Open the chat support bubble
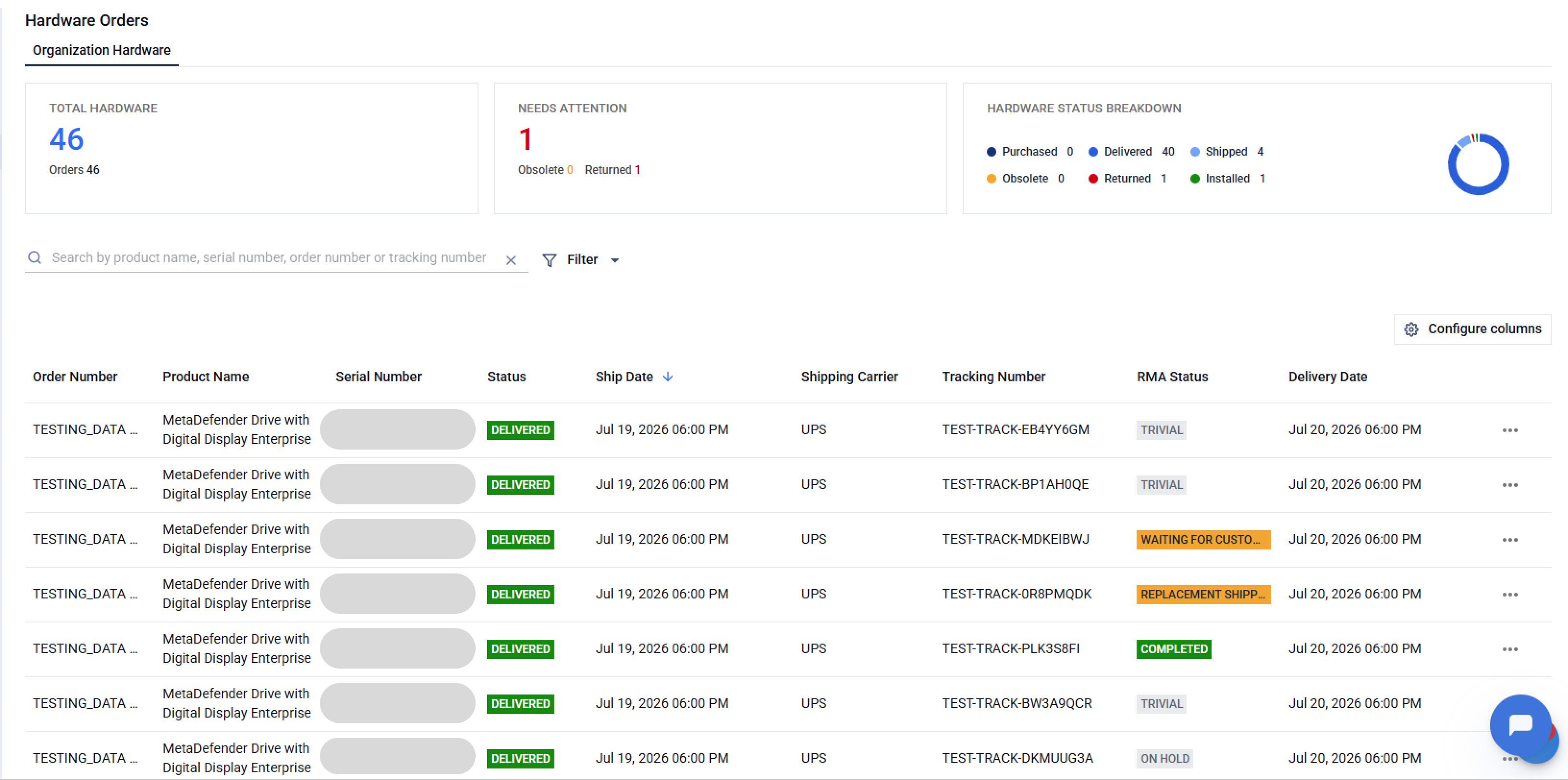 point(1520,725)
